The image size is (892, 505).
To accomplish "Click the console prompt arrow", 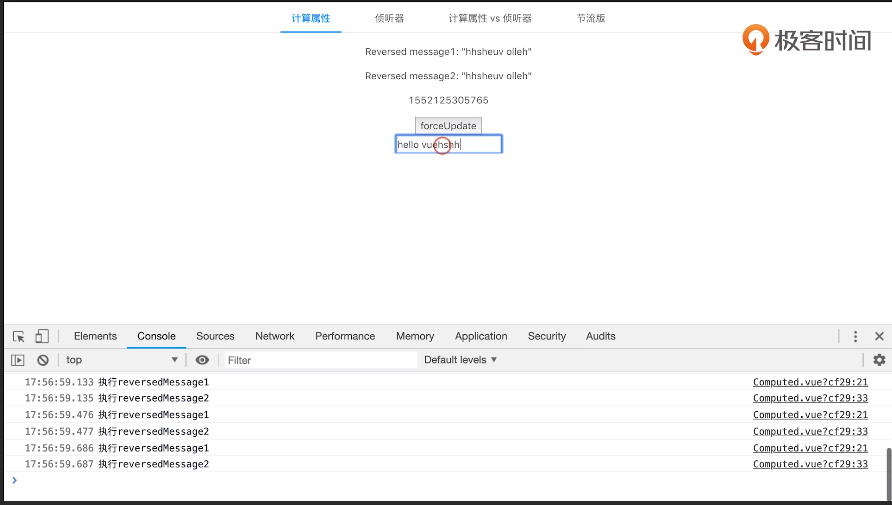I will tap(14, 481).
